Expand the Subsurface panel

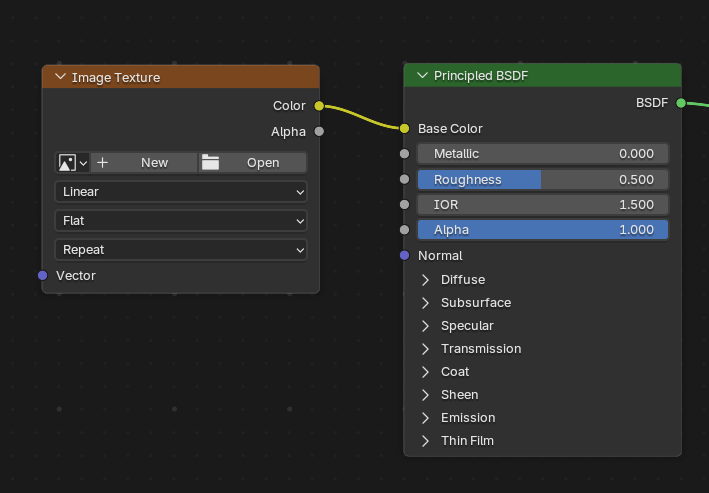425,303
